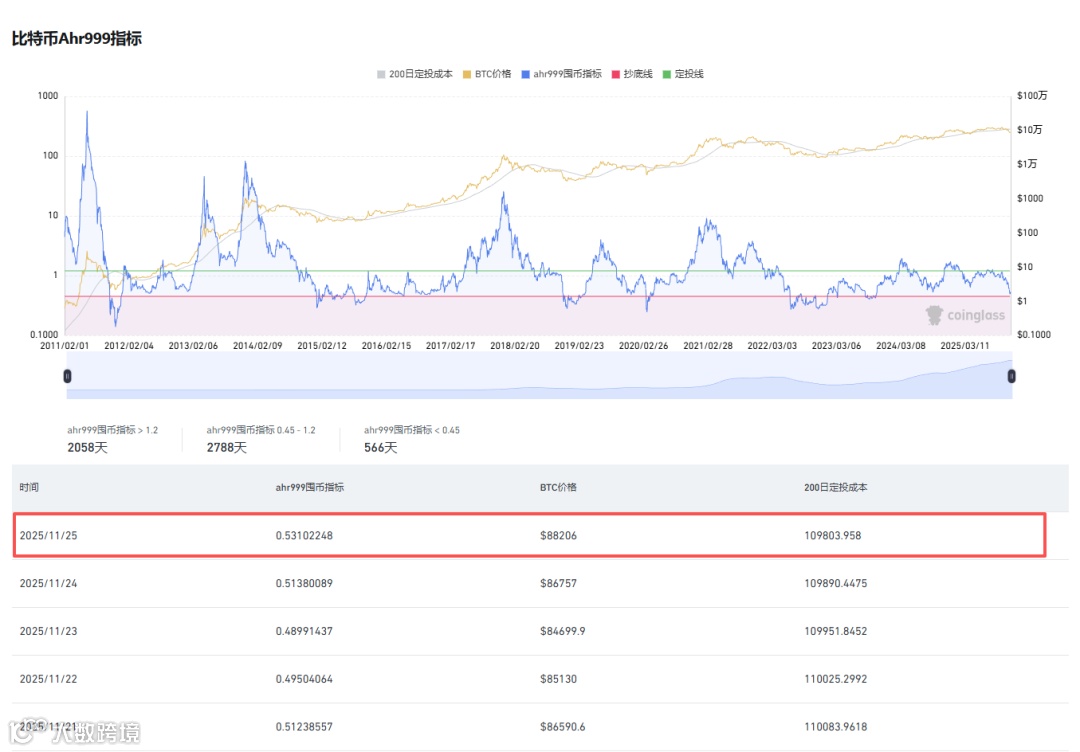Viewport: 1080px width, 752px height.
Task: Click the 200日定投成本 table column header
Action: point(835,488)
